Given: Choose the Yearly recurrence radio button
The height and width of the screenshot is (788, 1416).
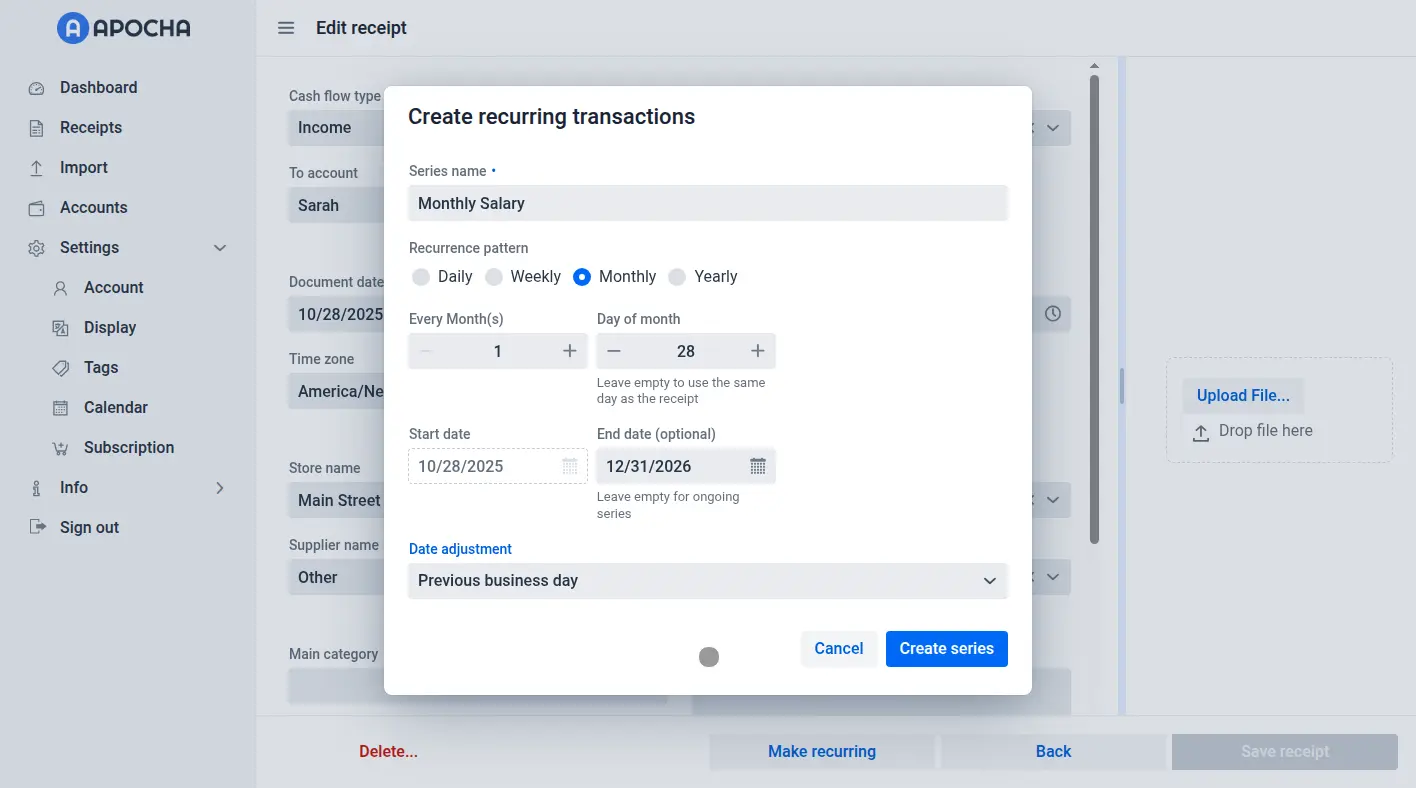Looking at the screenshot, I should [678, 277].
